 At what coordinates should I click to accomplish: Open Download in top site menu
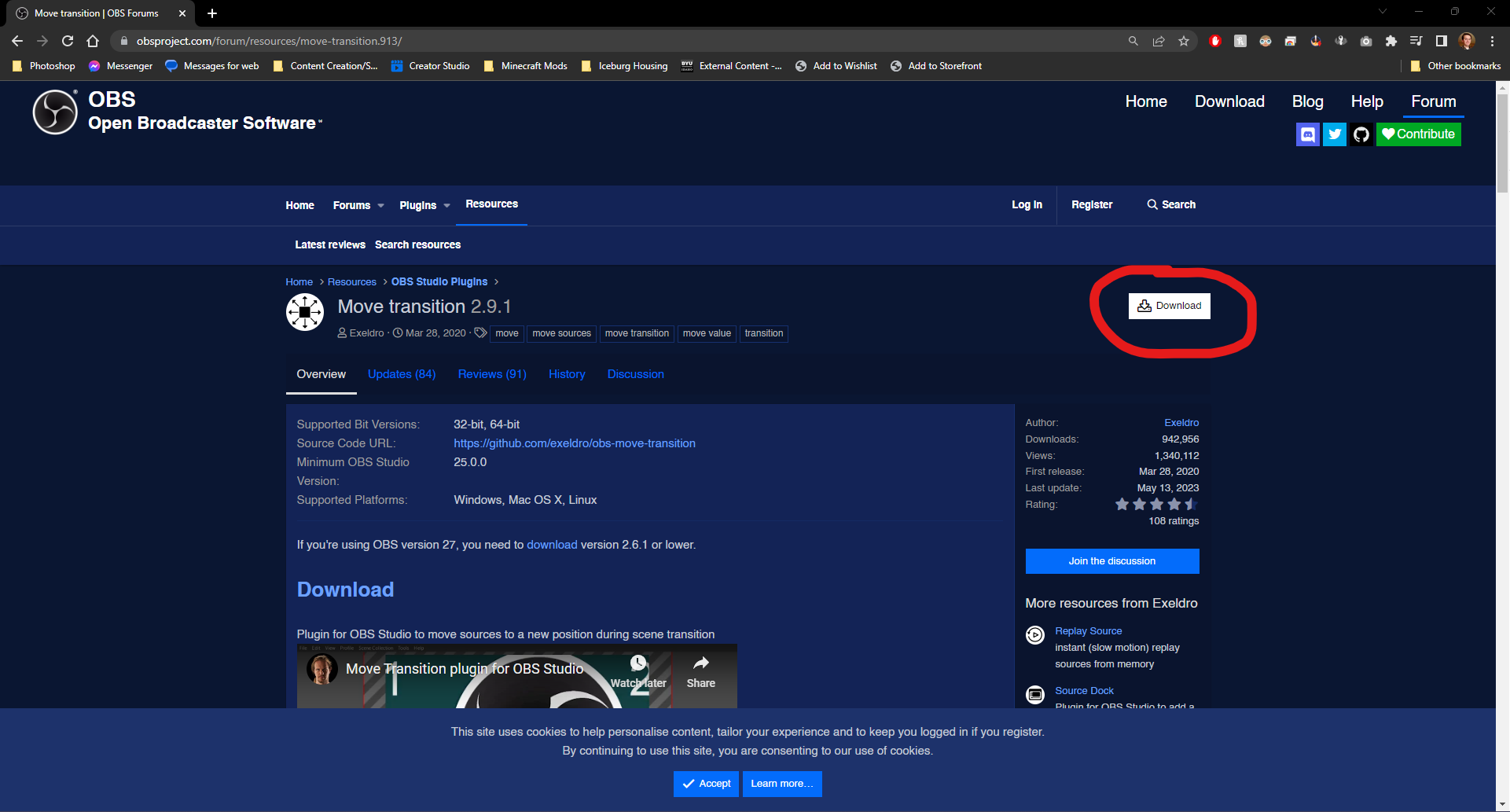1229,101
